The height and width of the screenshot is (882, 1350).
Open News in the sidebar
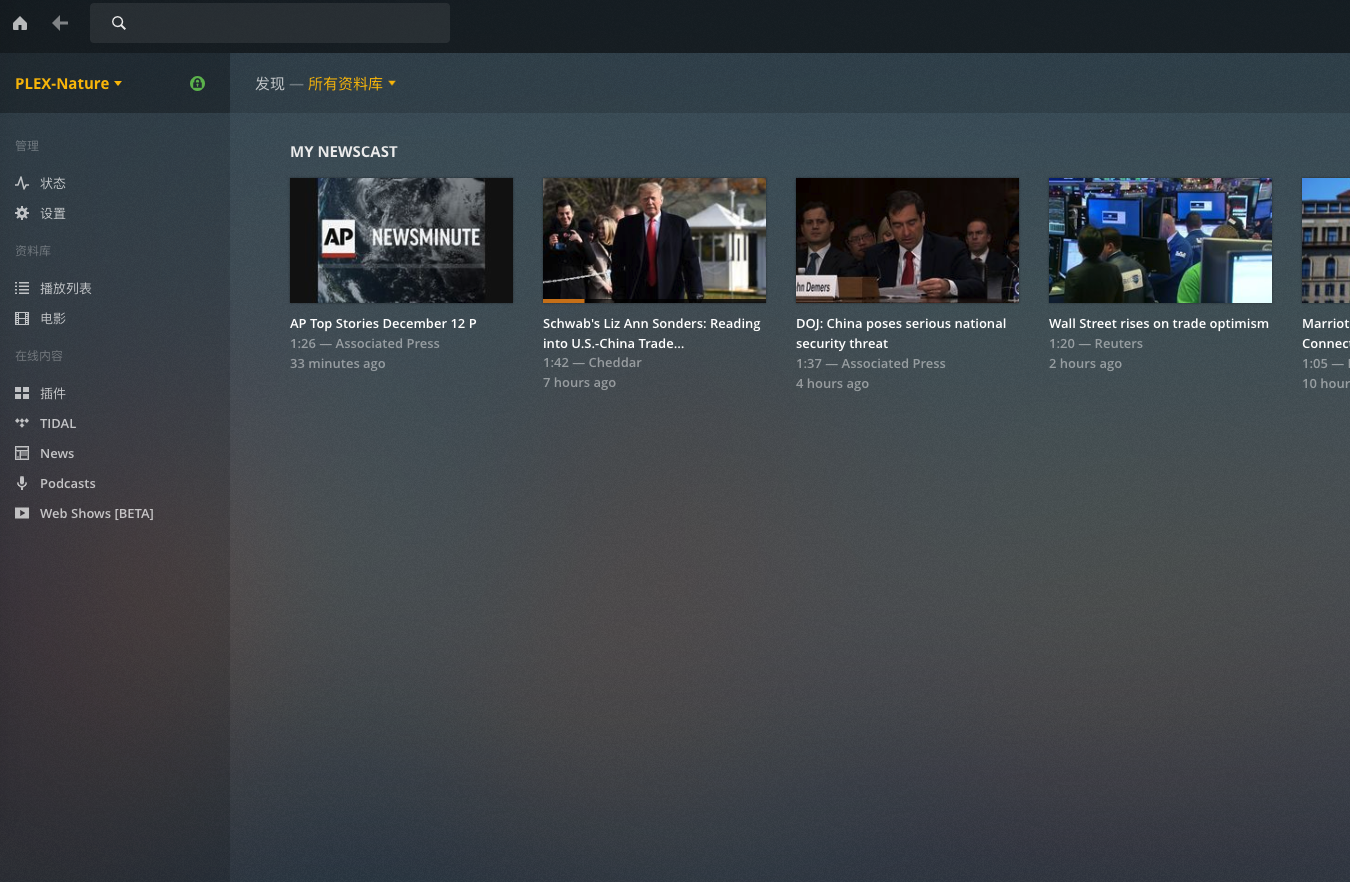57,453
